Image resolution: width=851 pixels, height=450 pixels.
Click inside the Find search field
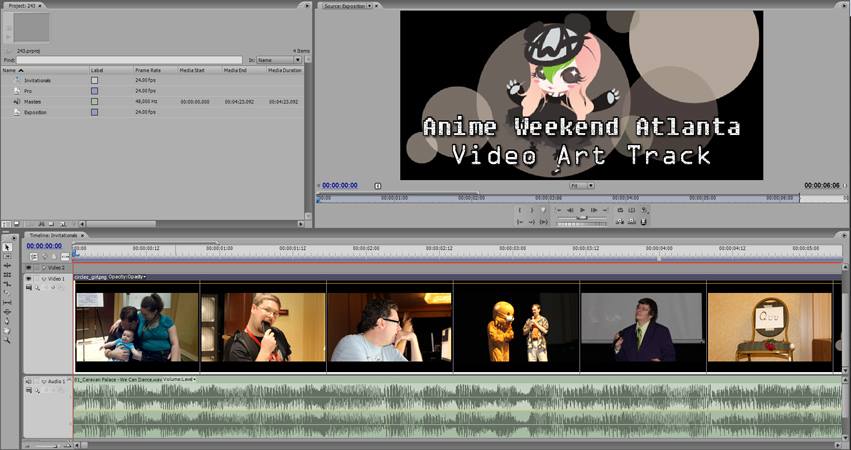point(129,60)
